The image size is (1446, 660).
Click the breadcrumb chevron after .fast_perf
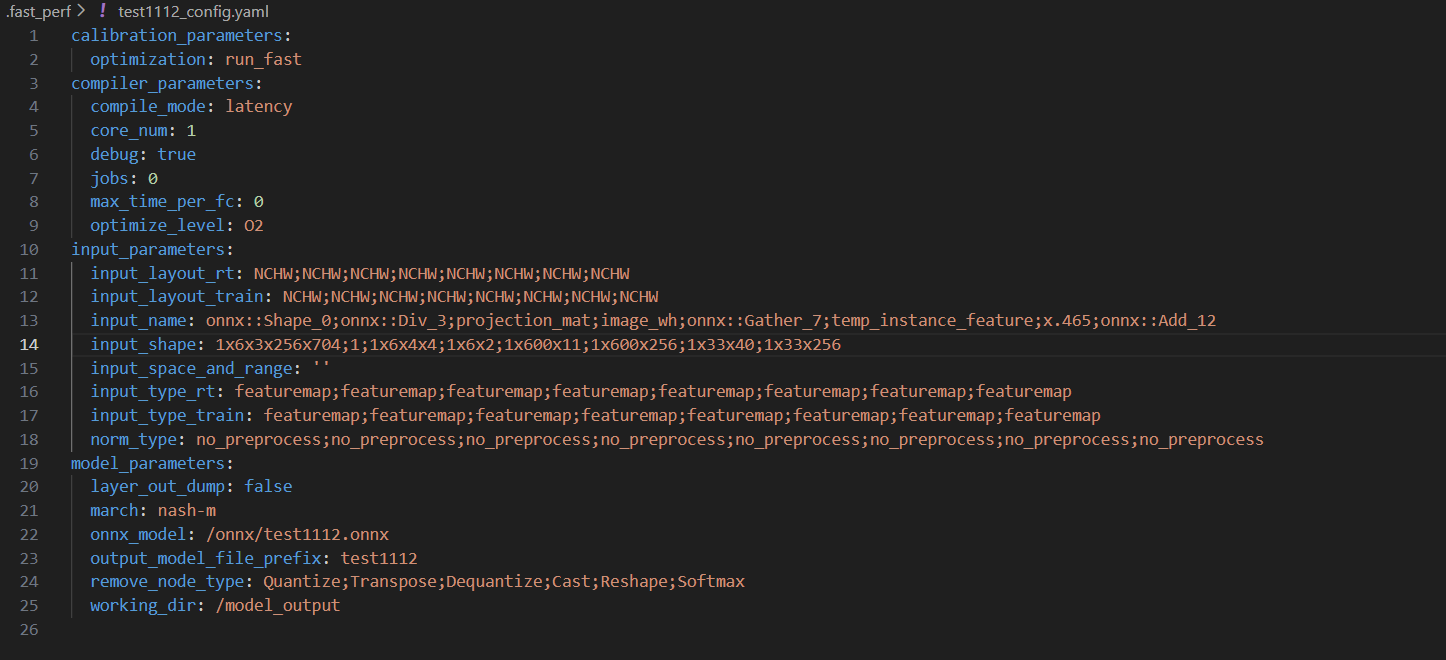click(x=79, y=12)
